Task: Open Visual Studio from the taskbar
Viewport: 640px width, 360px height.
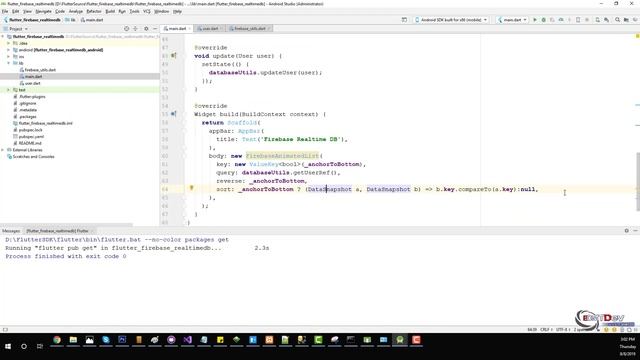Action: pos(187,340)
